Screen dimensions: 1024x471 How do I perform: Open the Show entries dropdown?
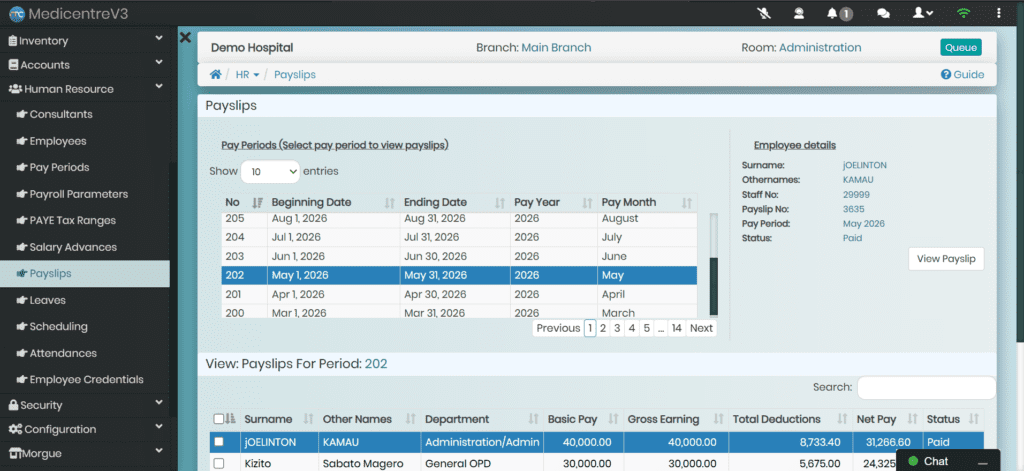click(x=270, y=172)
